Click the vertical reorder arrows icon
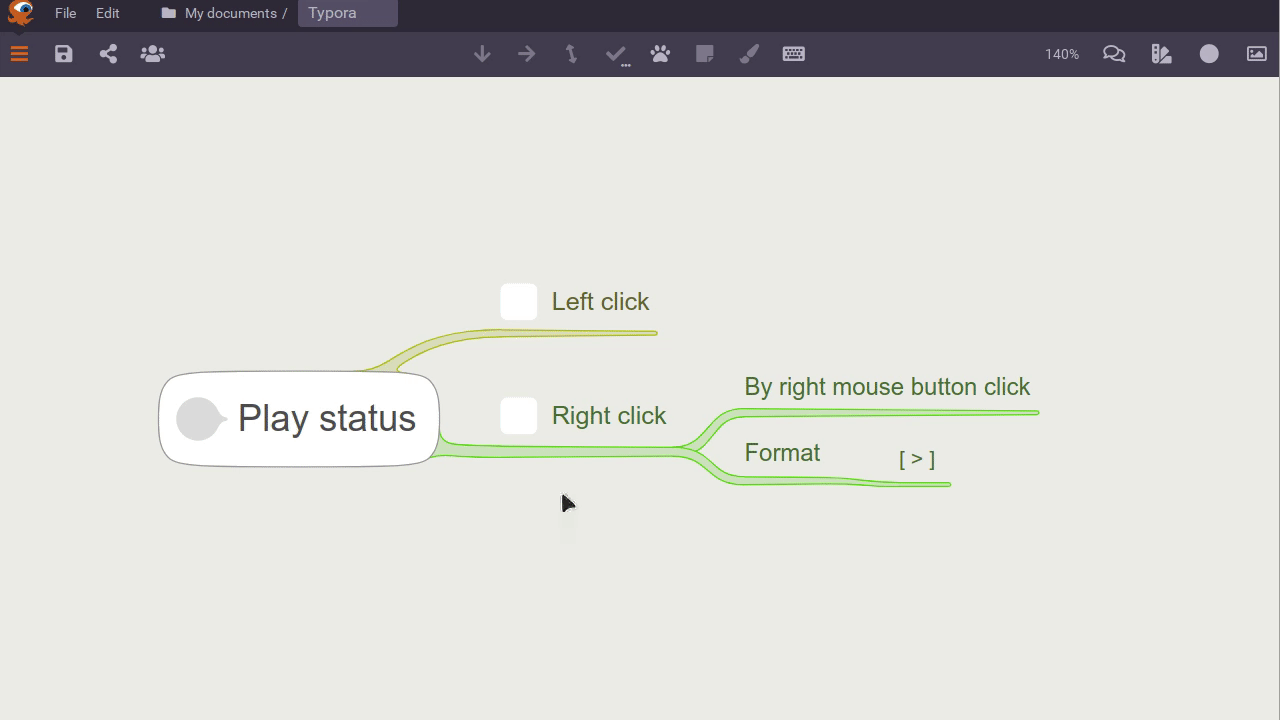Viewport: 1280px width, 720px height. pyautogui.click(x=570, y=54)
